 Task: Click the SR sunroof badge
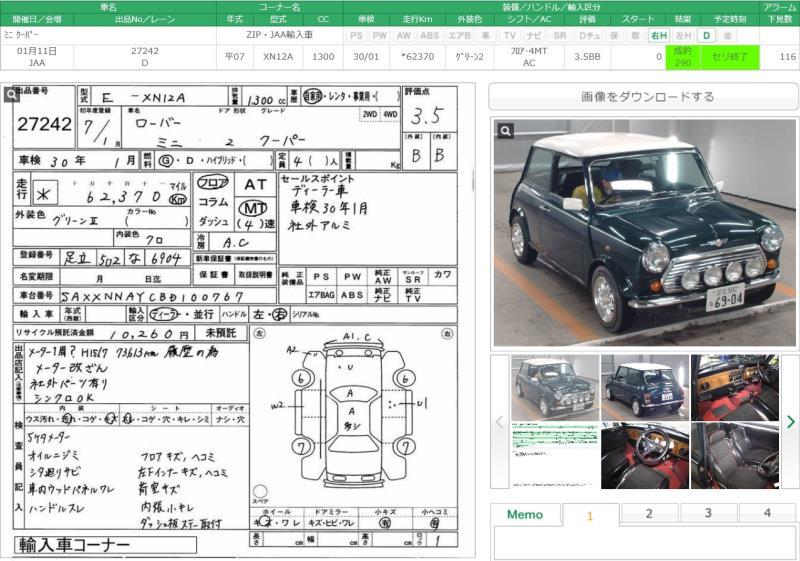click(560, 35)
